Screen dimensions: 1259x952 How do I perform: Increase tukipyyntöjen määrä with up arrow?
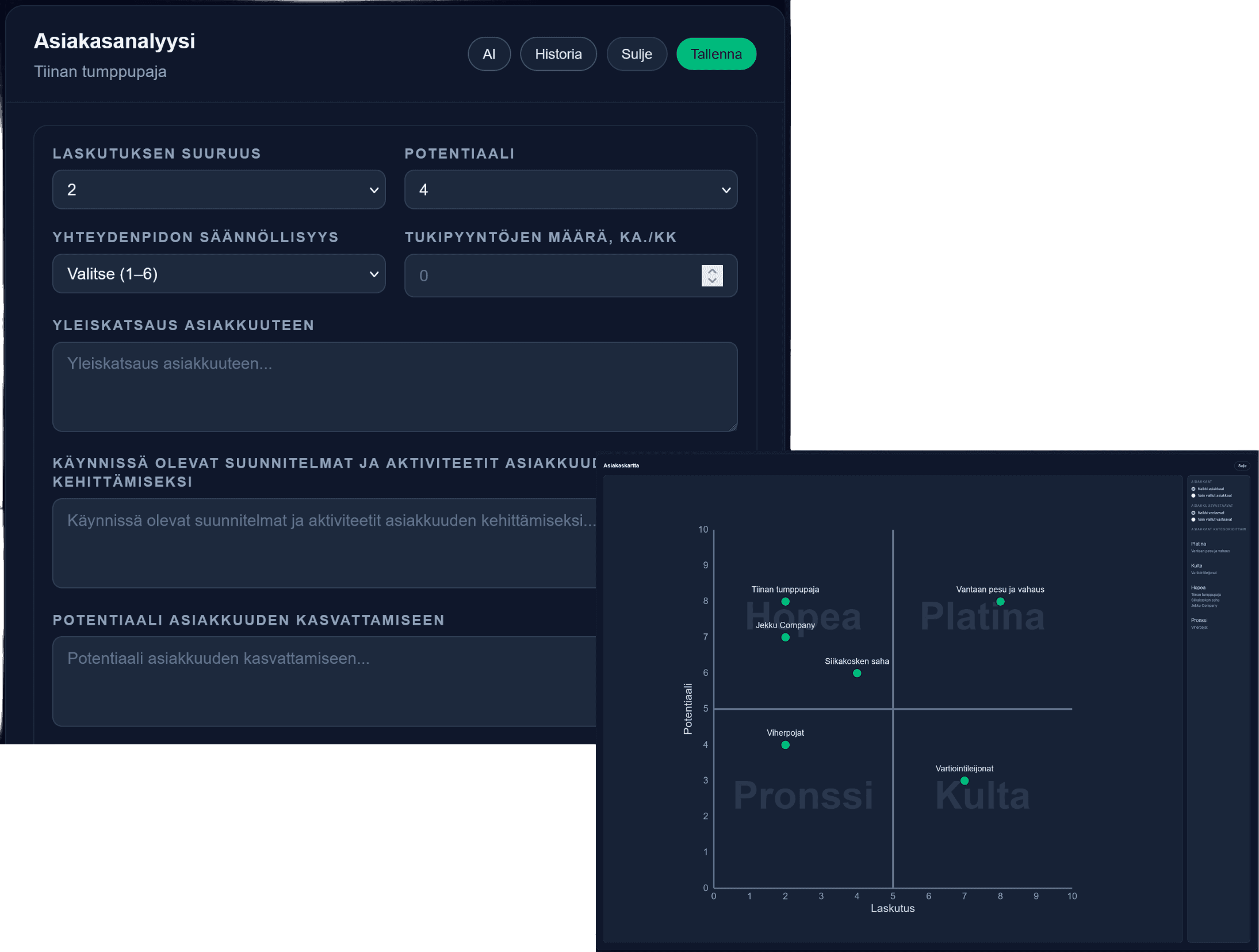pos(712,271)
